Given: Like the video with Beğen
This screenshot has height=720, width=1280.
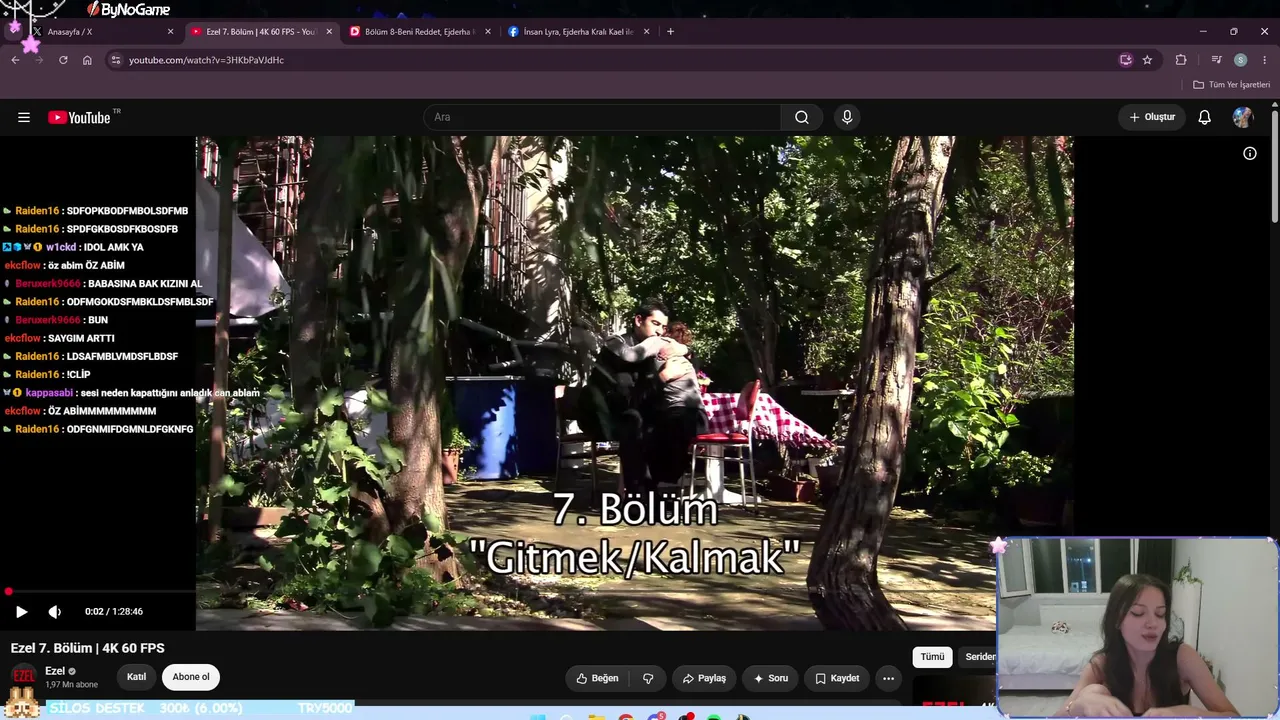Looking at the screenshot, I should click(598, 678).
